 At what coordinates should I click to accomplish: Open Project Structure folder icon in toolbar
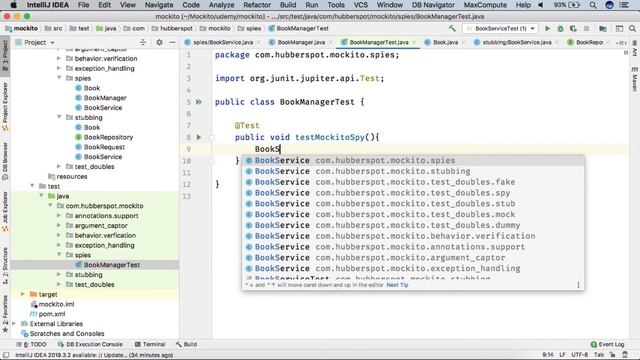coord(603,29)
